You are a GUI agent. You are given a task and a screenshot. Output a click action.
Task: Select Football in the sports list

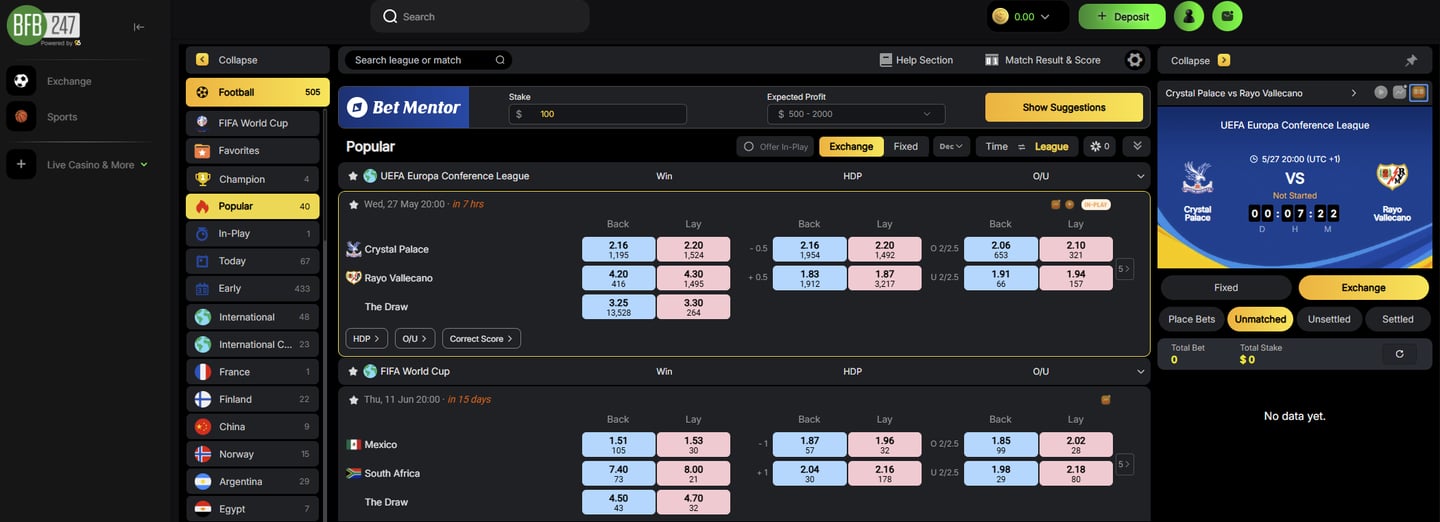(x=258, y=92)
